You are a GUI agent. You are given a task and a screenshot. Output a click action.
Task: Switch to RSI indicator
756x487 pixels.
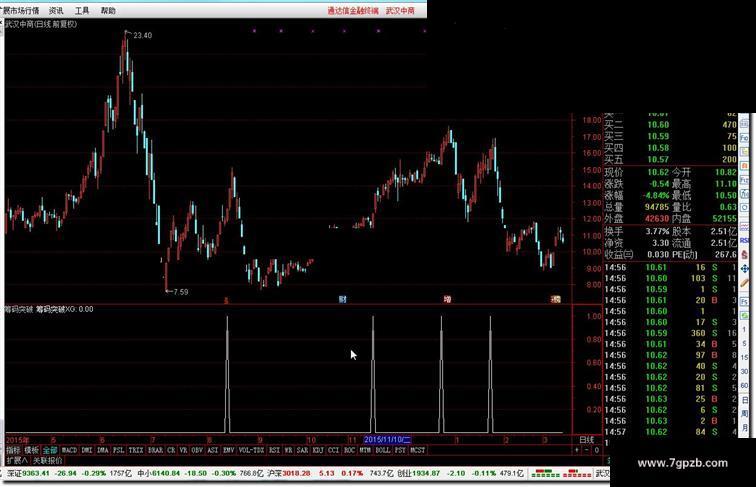pos(274,450)
